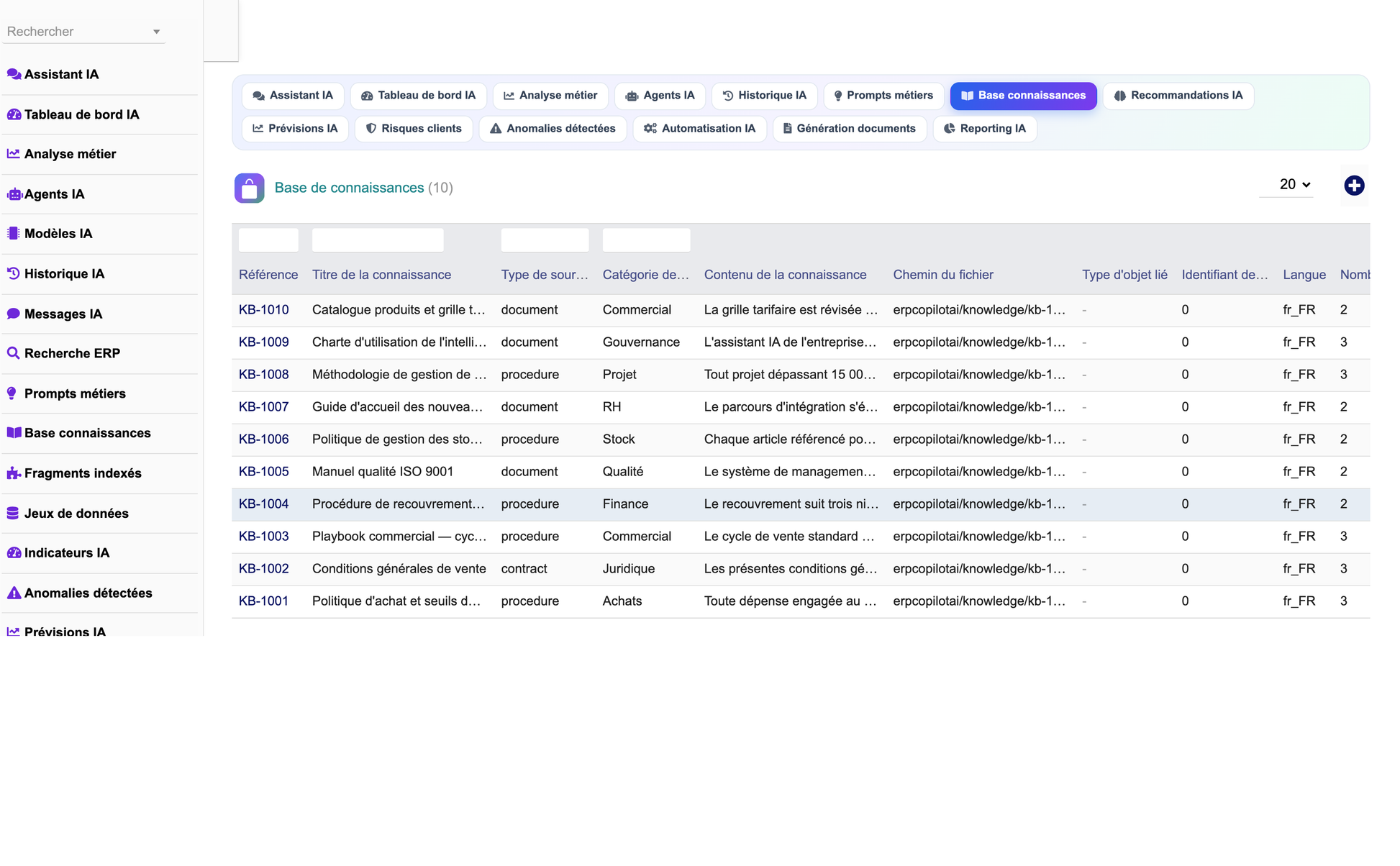1400x866 pixels.
Task: Open the Analyse métier tab
Action: click(550, 96)
